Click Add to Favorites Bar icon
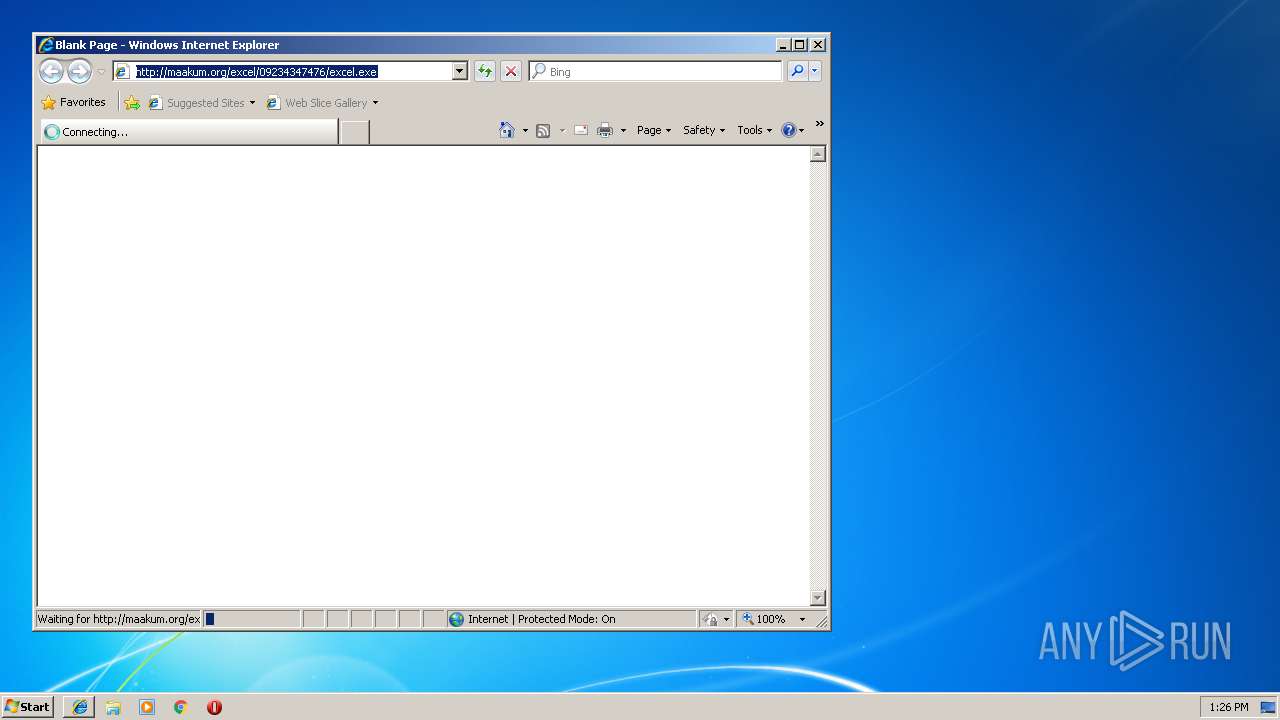 click(132, 102)
